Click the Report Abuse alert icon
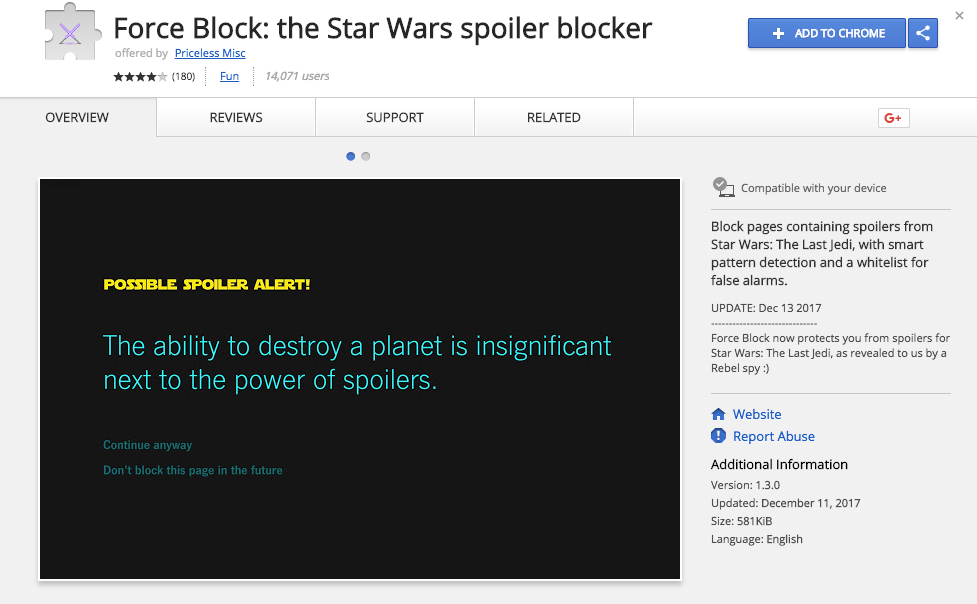Viewport: 977px width, 604px height. 718,436
